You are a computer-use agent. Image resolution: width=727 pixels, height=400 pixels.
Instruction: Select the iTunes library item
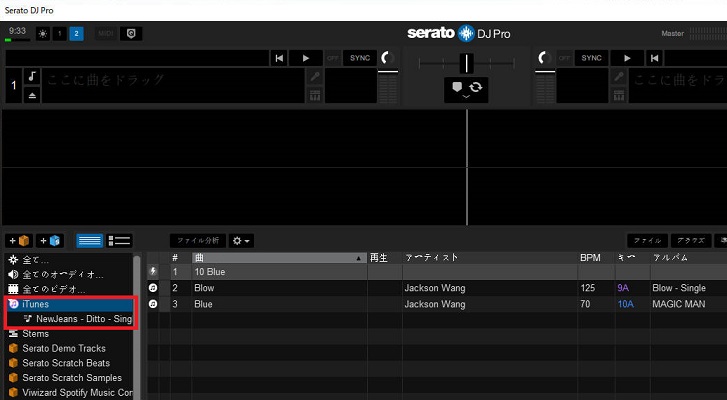coord(70,304)
